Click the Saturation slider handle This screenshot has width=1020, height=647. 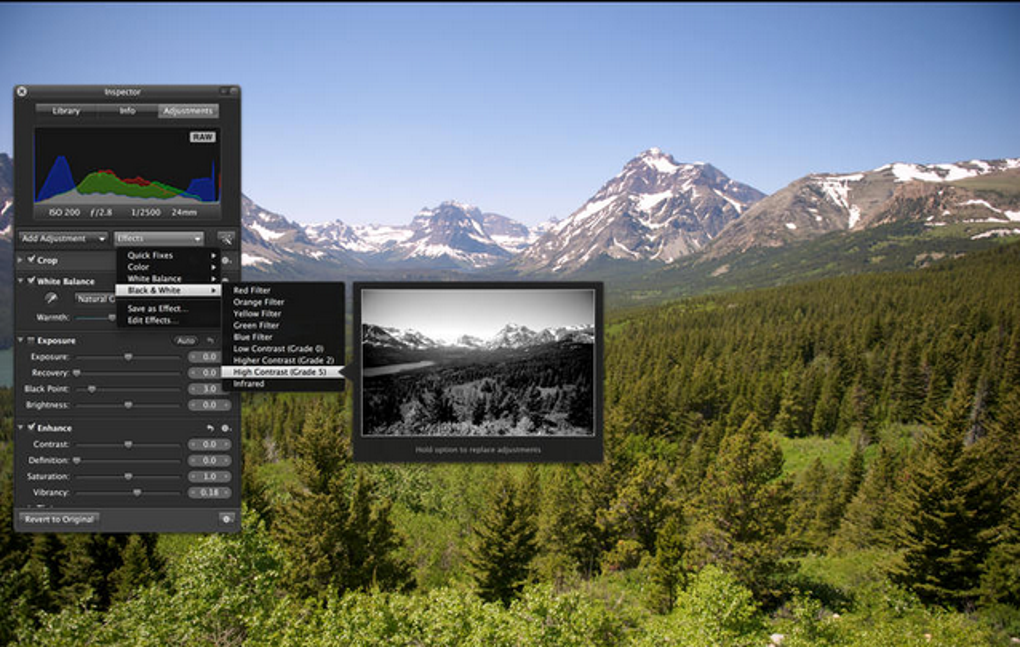coord(128,476)
